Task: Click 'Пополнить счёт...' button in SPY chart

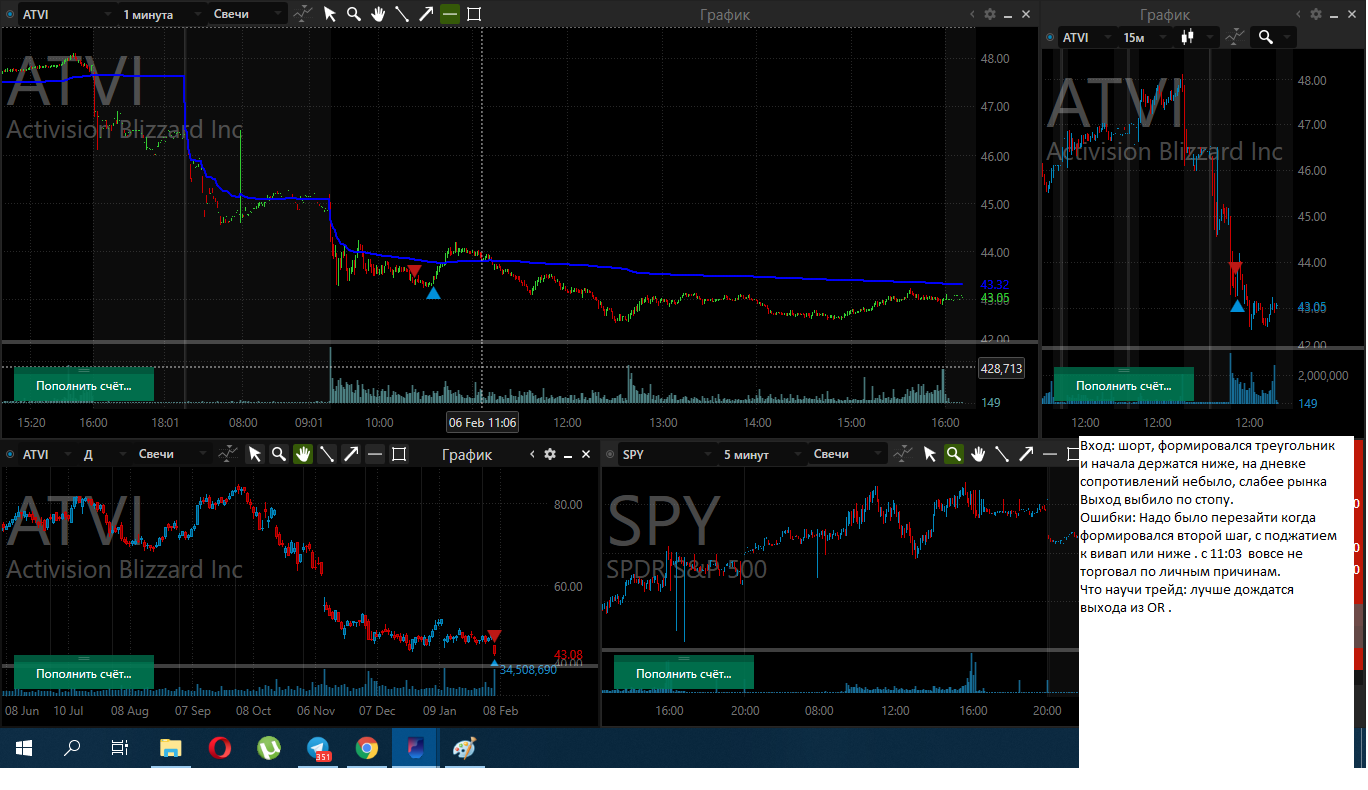Action: 684,673
